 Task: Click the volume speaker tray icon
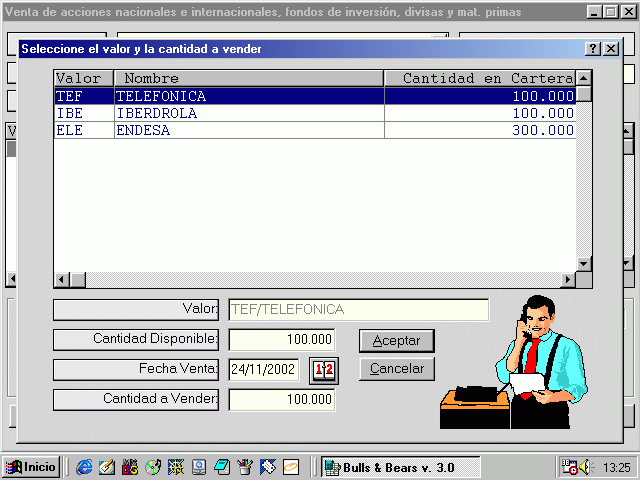pos(587,467)
